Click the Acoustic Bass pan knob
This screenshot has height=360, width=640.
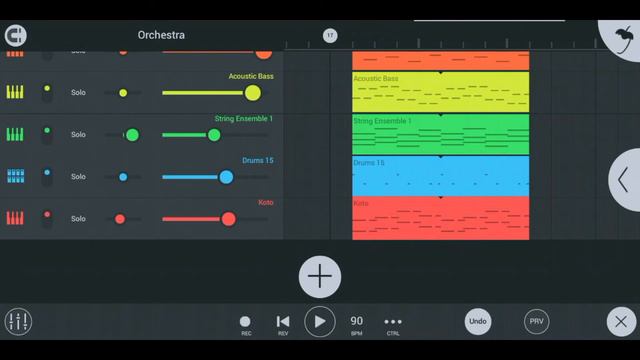pos(123,93)
